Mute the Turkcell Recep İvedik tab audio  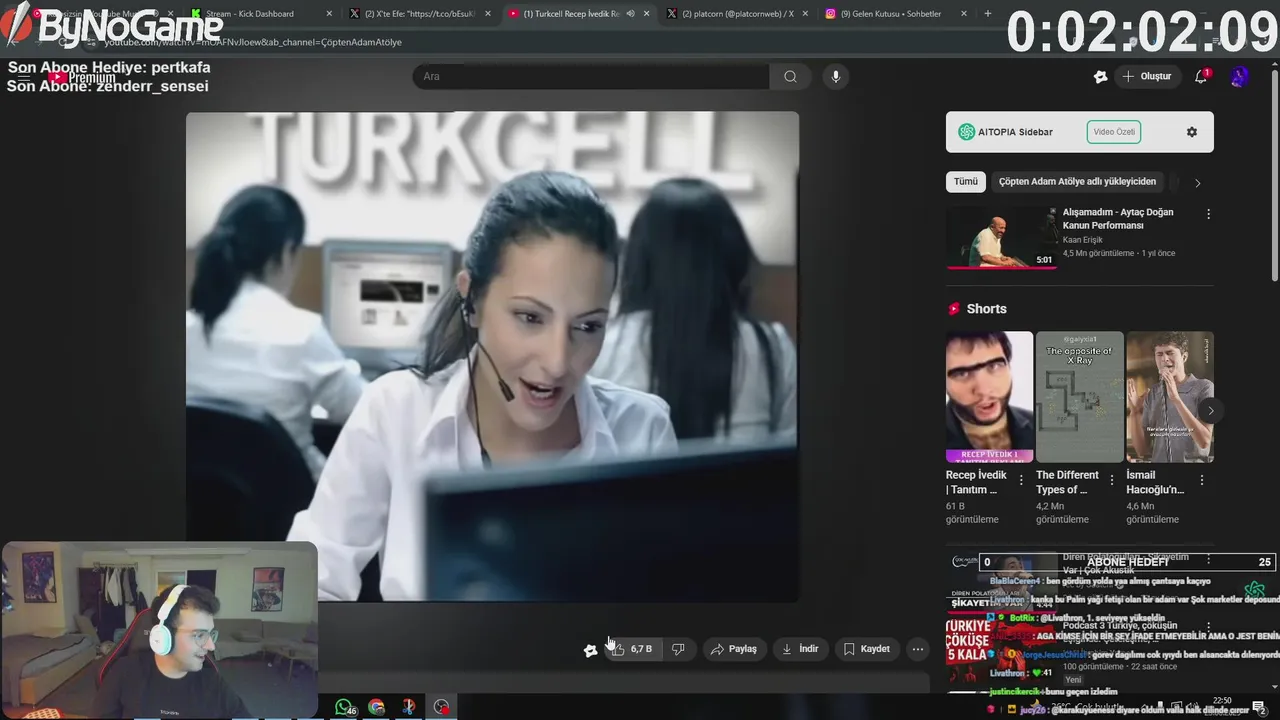[x=630, y=14]
